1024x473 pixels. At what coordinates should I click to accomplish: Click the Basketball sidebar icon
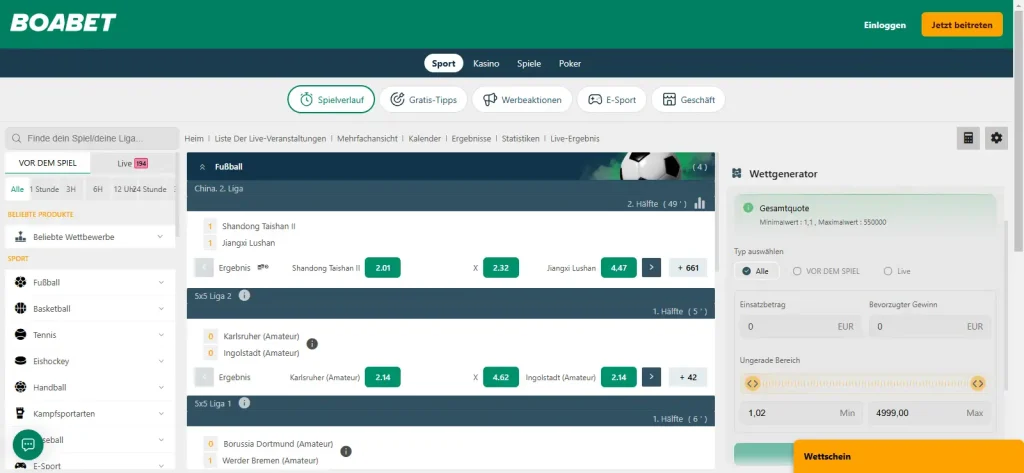(20, 308)
